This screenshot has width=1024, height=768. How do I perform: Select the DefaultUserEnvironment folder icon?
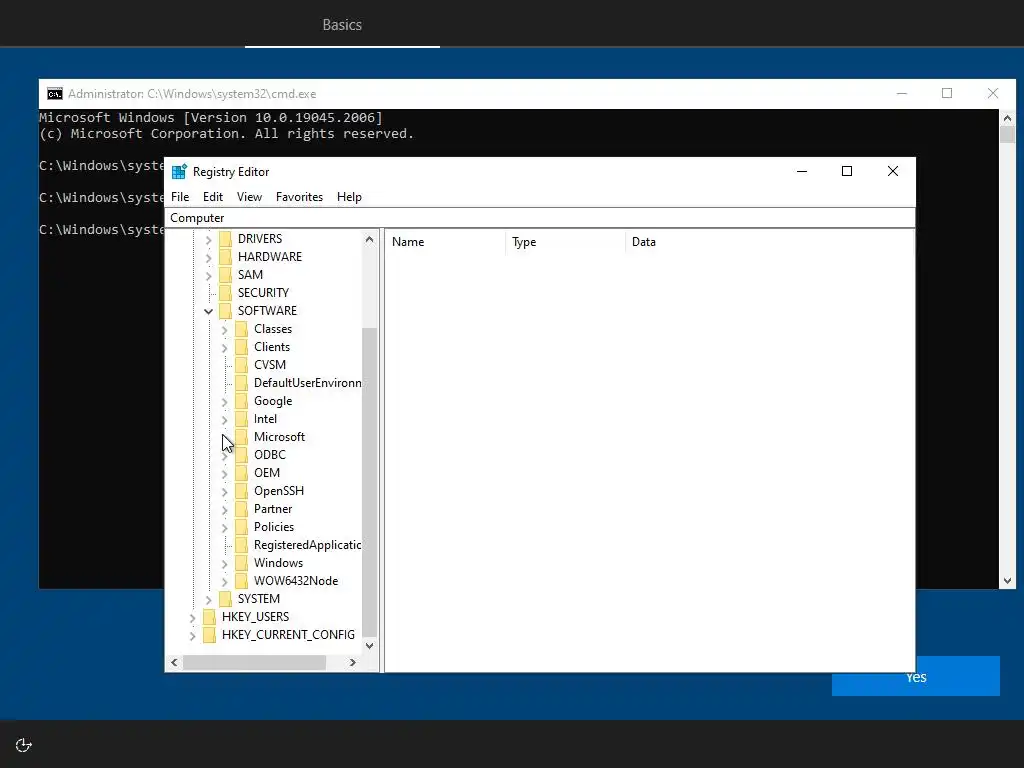(x=242, y=383)
